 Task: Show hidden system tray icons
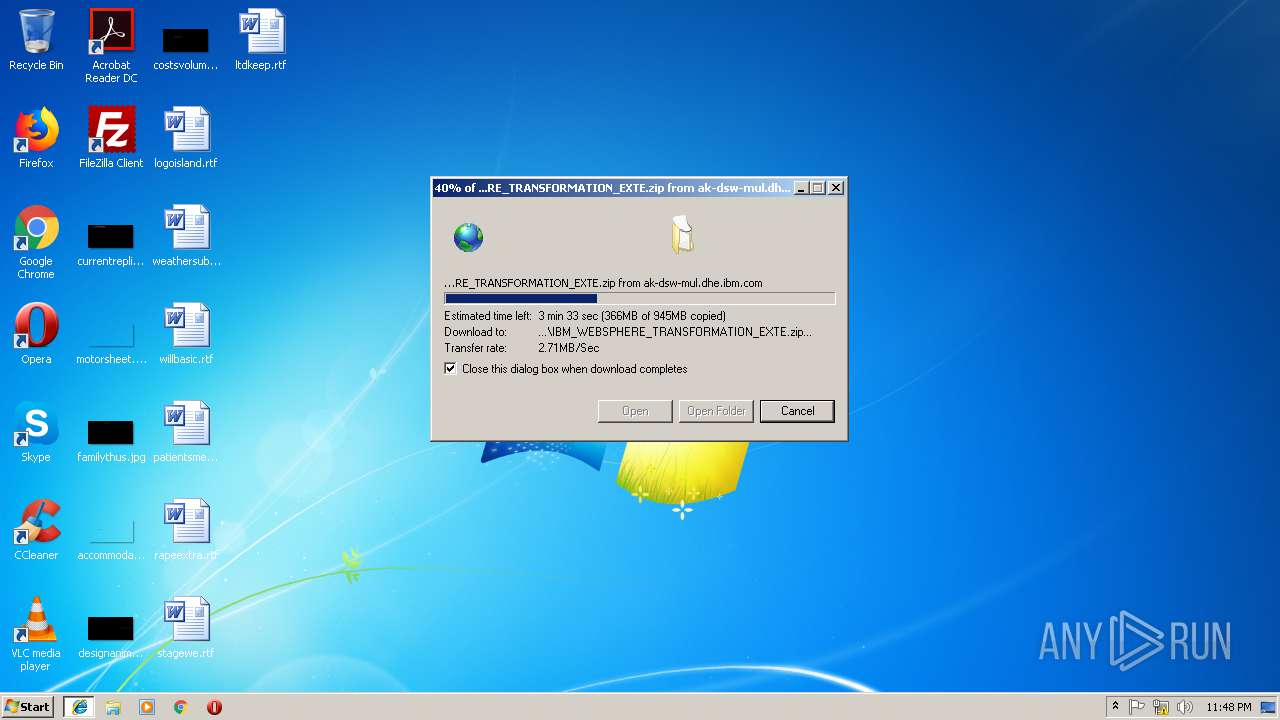point(1115,707)
